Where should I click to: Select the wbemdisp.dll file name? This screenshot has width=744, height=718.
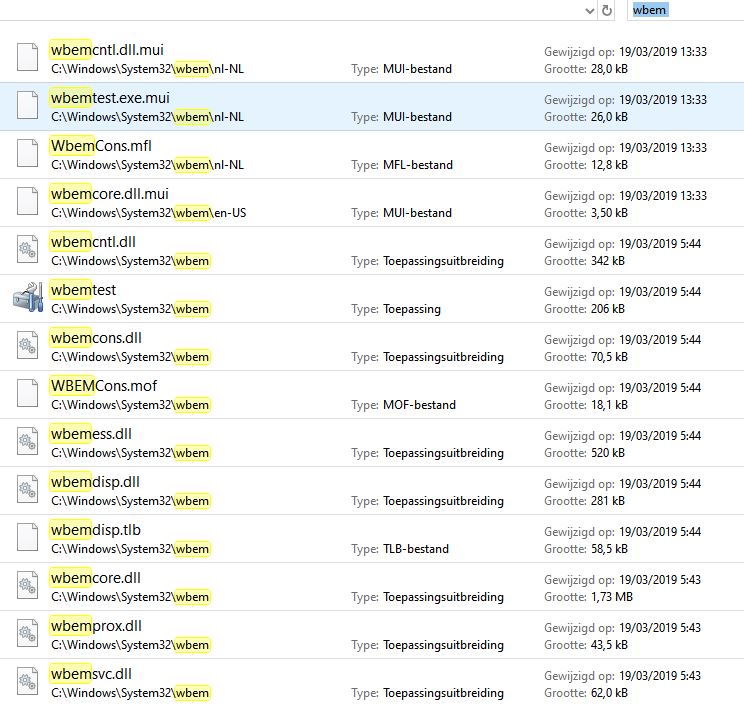pos(95,482)
